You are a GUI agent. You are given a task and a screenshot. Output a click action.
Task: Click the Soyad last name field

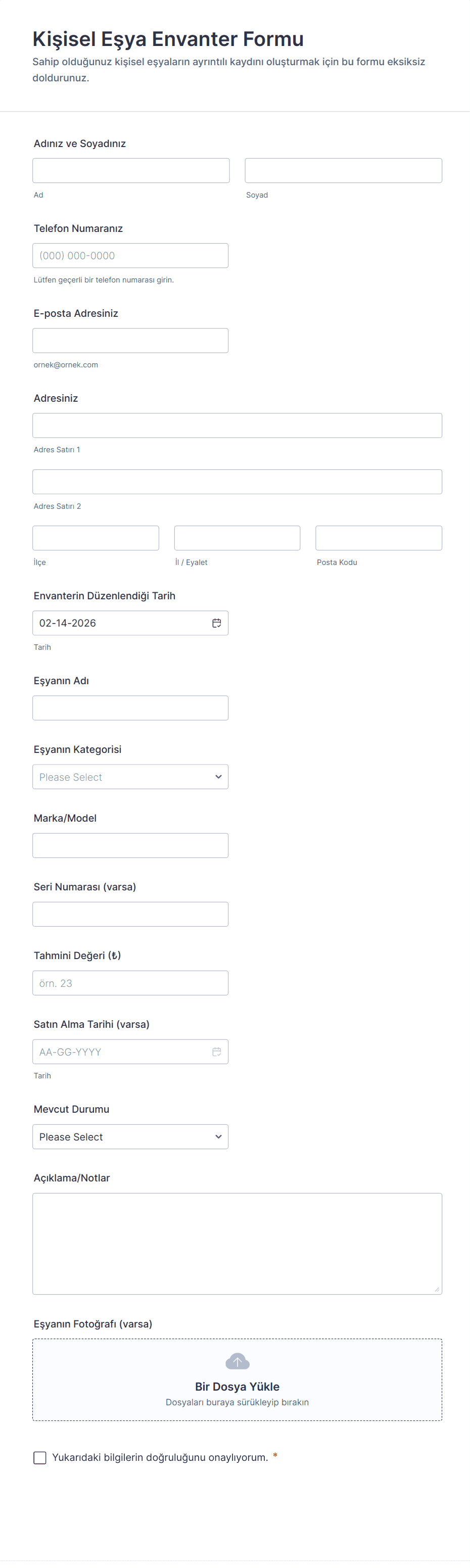tap(343, 170)
